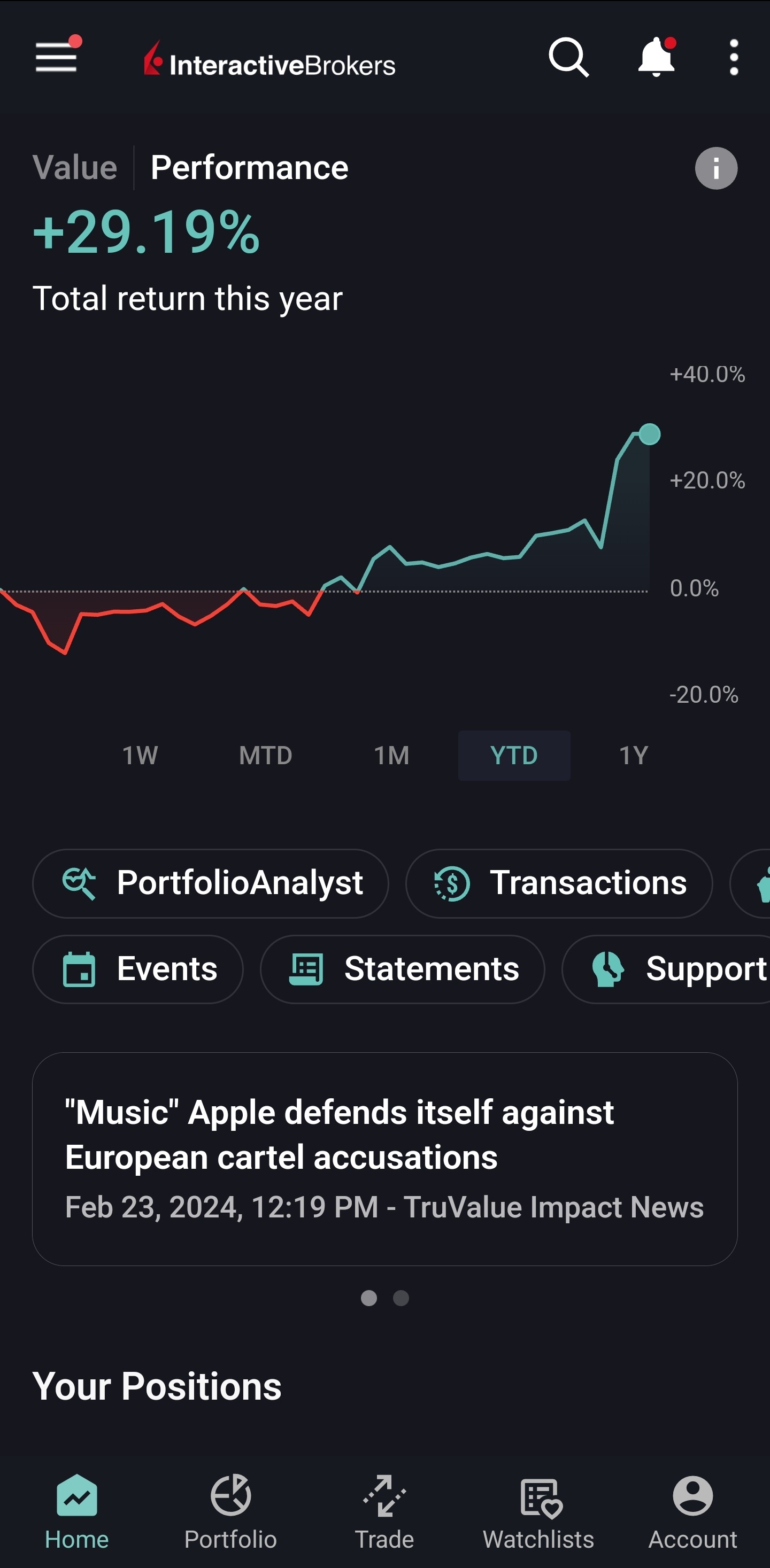Viewport: 770px width, 1568px height.
Task: Tap the chart's current value marker
Action: (x=650, y=434)
